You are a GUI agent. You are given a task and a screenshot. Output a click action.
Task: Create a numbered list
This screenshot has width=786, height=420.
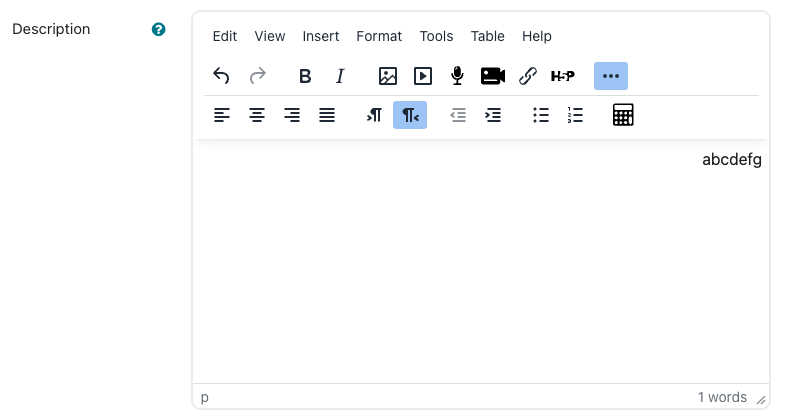[575, 115]
